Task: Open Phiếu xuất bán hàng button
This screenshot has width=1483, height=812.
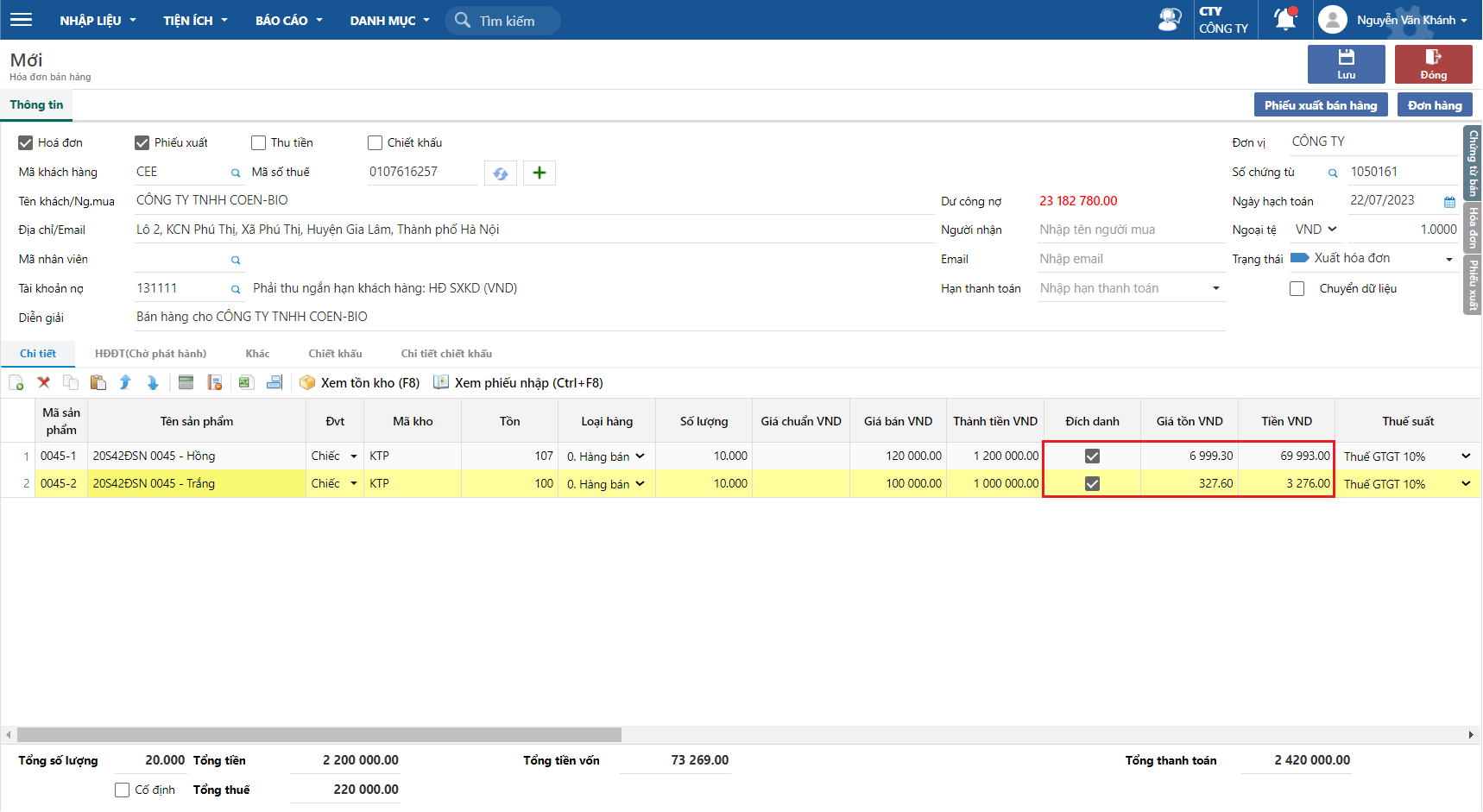Action: pyautogui.click(x=1321, y=105)
